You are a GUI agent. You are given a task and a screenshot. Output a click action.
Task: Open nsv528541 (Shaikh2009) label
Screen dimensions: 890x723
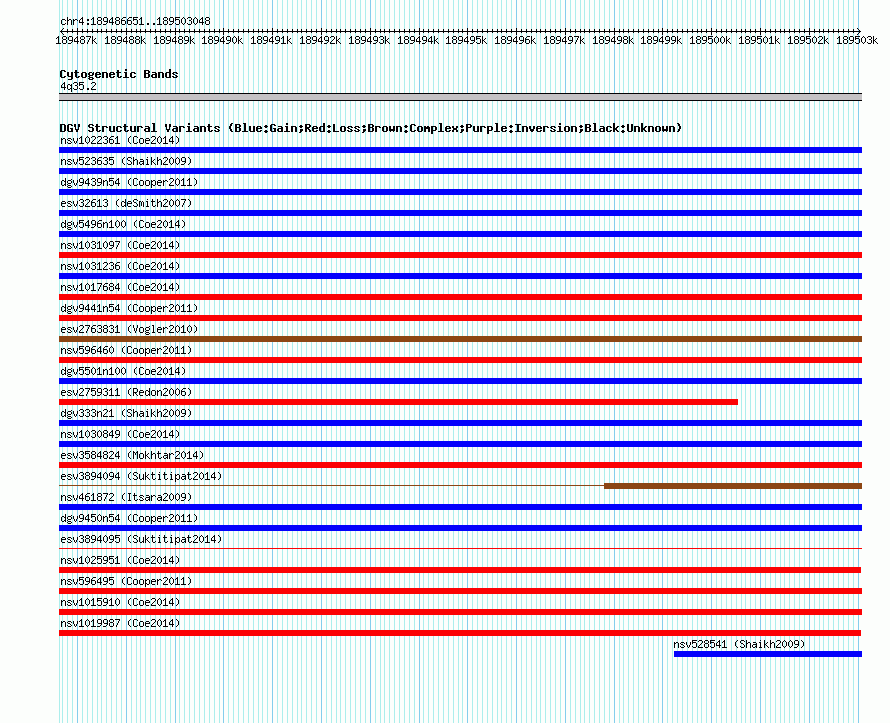point(739,644)
